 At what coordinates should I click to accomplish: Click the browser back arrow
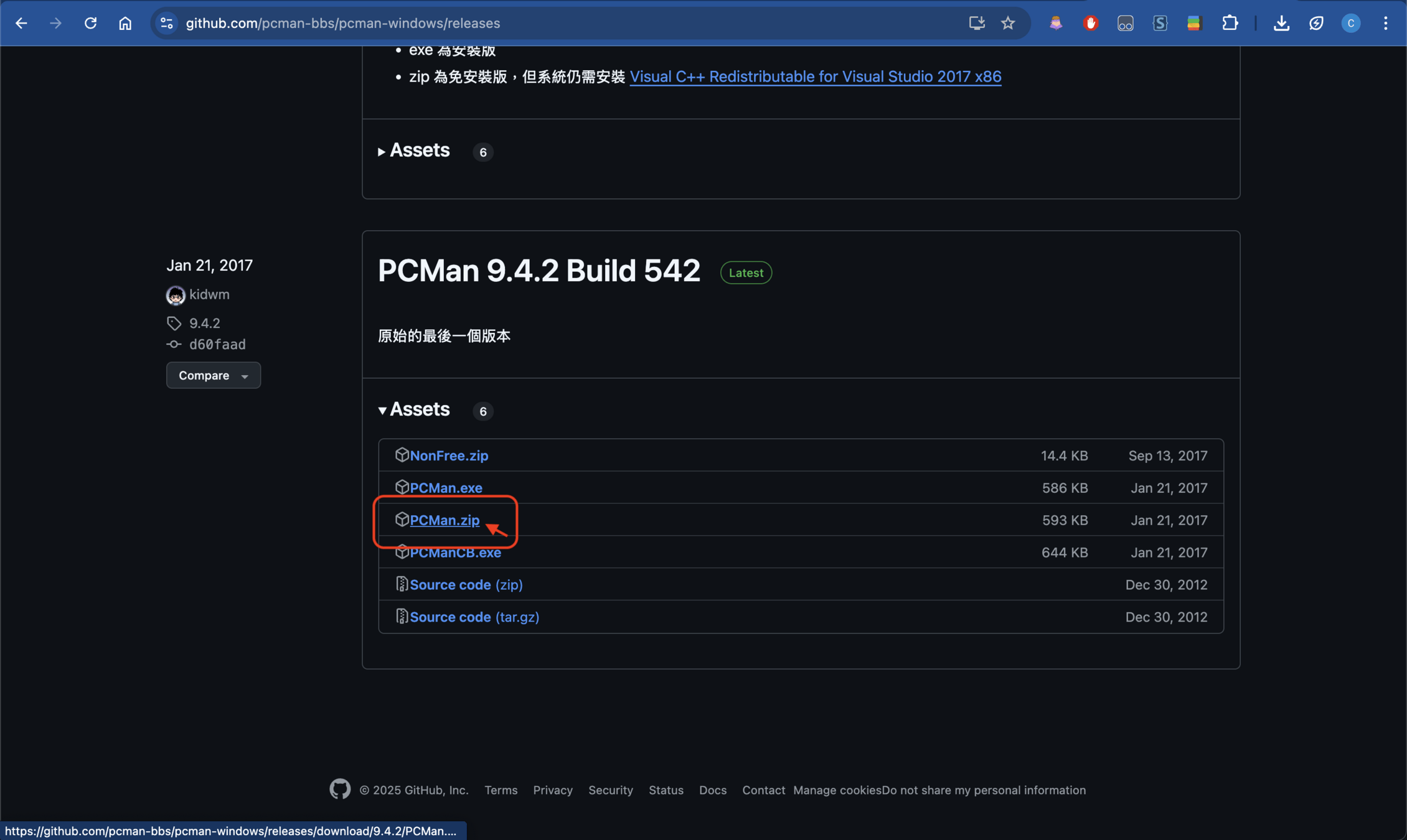pos(21,23)
